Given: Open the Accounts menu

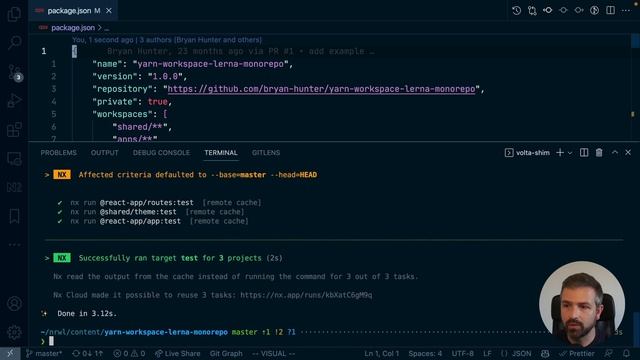Looking at the screenshot, I should tap(14, 304).
